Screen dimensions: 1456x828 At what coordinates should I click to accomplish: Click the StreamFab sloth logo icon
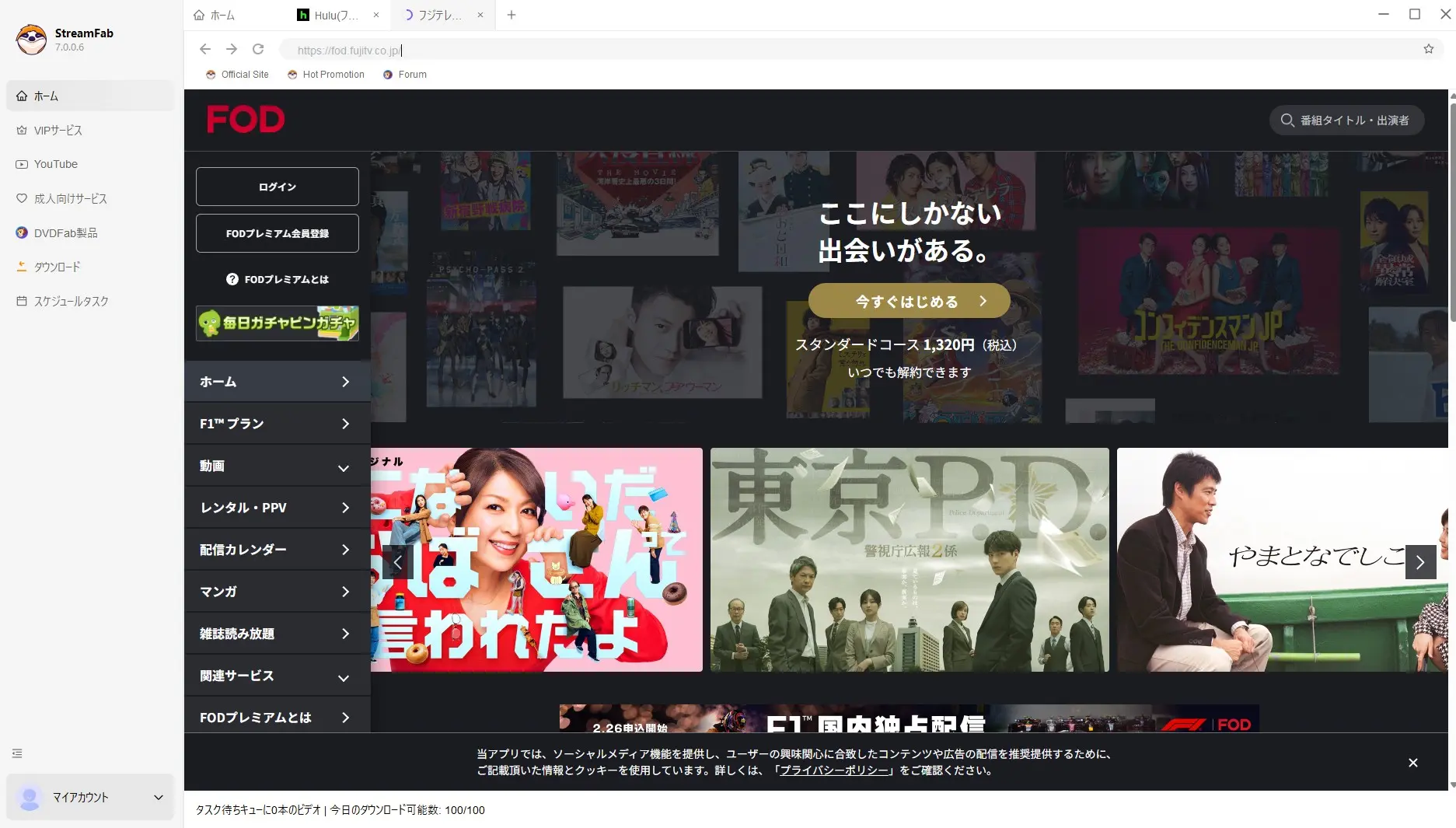(x=32, y=39)
